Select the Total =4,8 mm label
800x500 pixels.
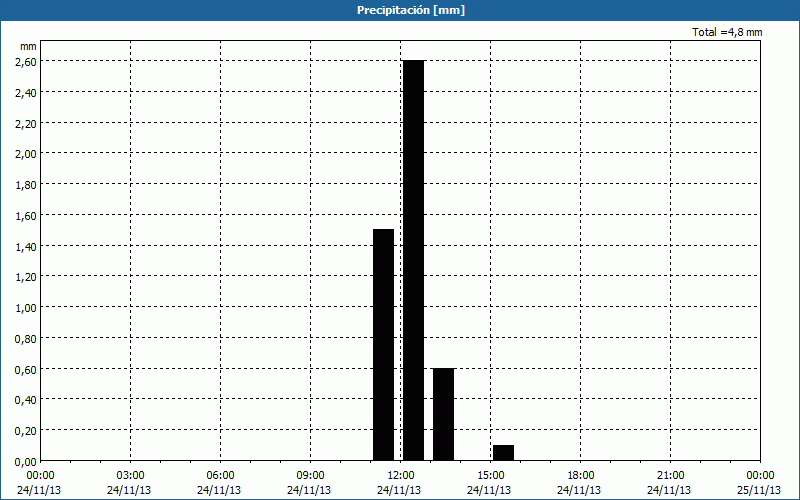point(727,32)
